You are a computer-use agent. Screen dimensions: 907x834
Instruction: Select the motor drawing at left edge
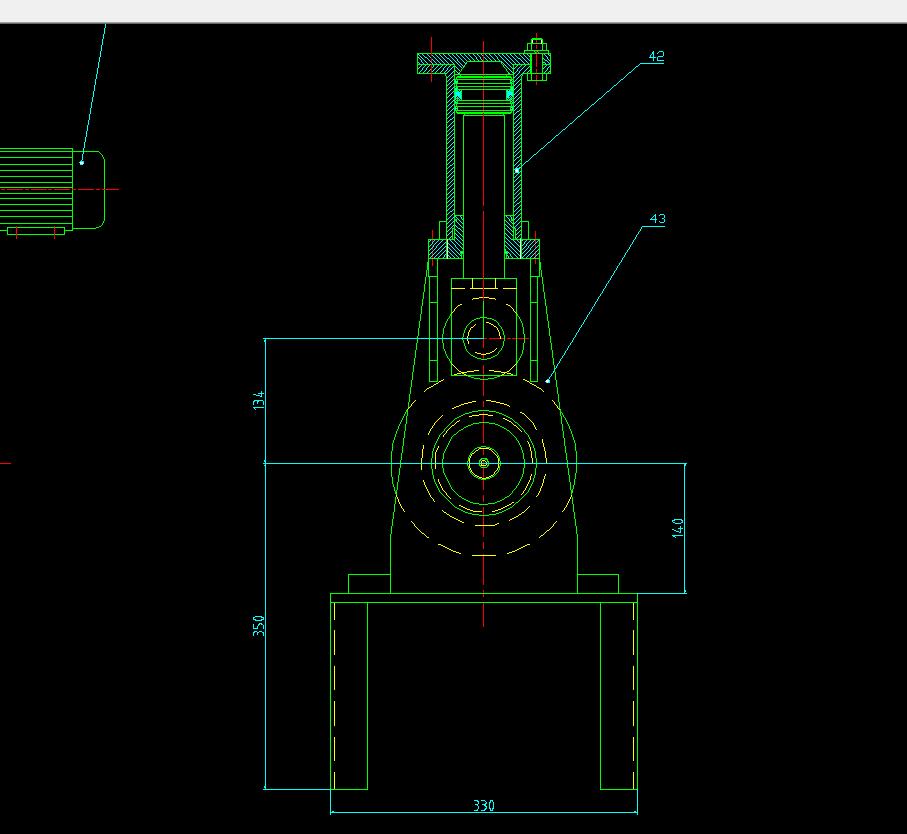tap(52, 191)
